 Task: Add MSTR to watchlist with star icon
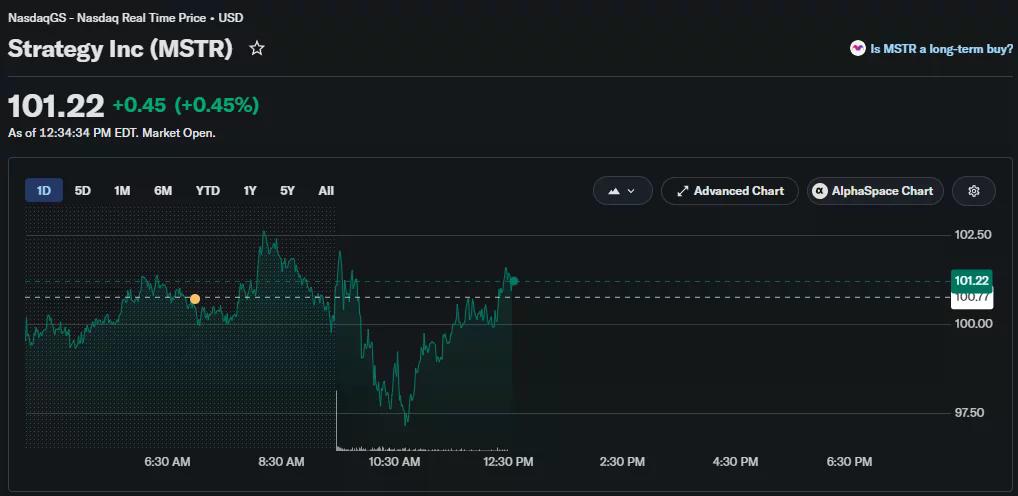[257, 49]
